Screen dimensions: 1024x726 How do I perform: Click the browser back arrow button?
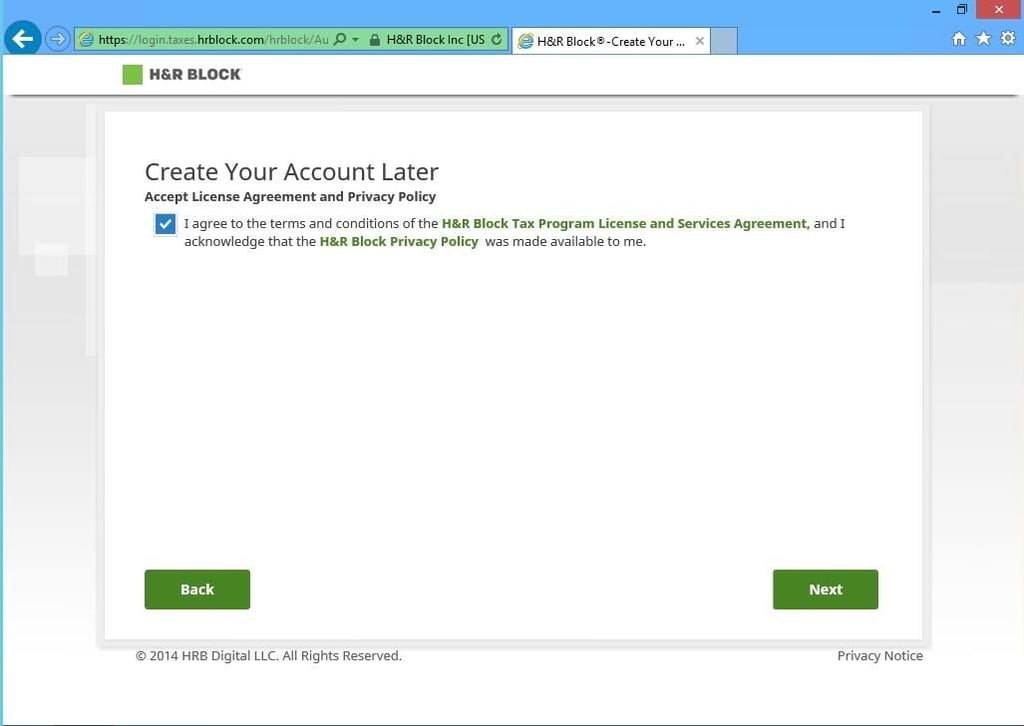point(23,39)
